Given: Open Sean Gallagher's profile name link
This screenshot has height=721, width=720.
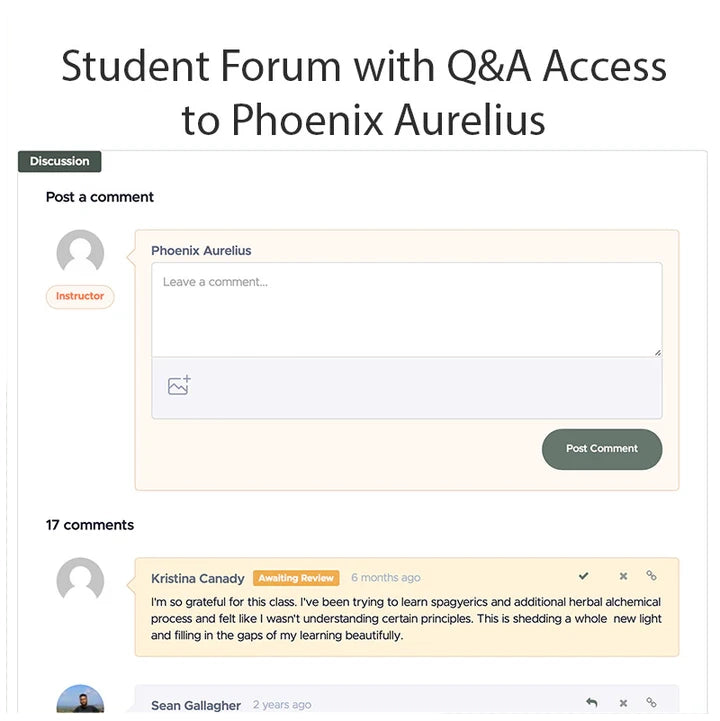Looking at the screenshot, I should [196, 705].
